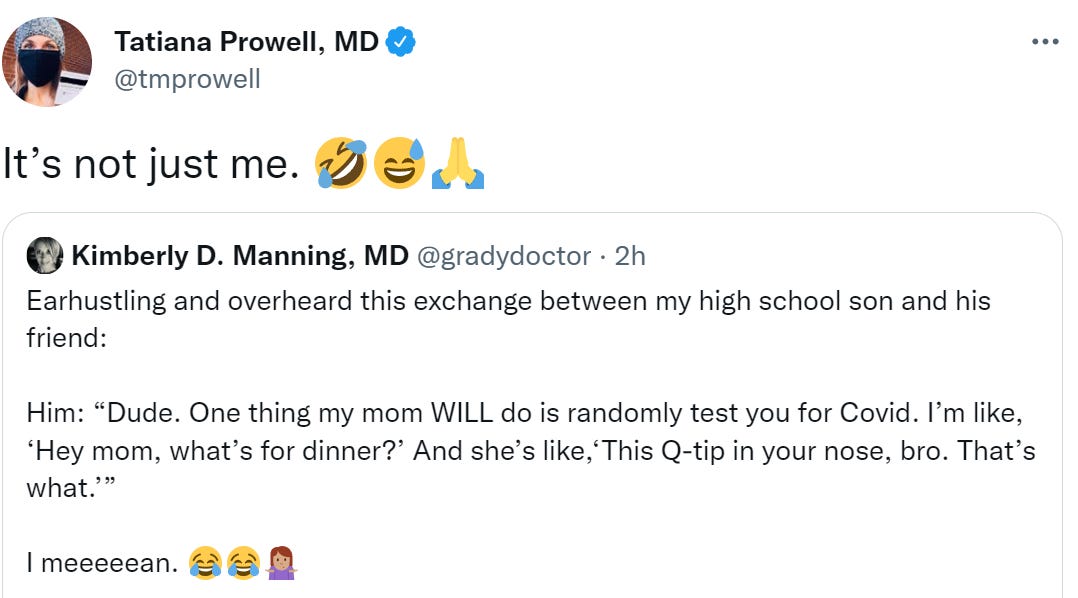This screenshot has width=1078, height=598.
Task: Click Kimberly D. Manning's small avatar
Action: [45, 256]
